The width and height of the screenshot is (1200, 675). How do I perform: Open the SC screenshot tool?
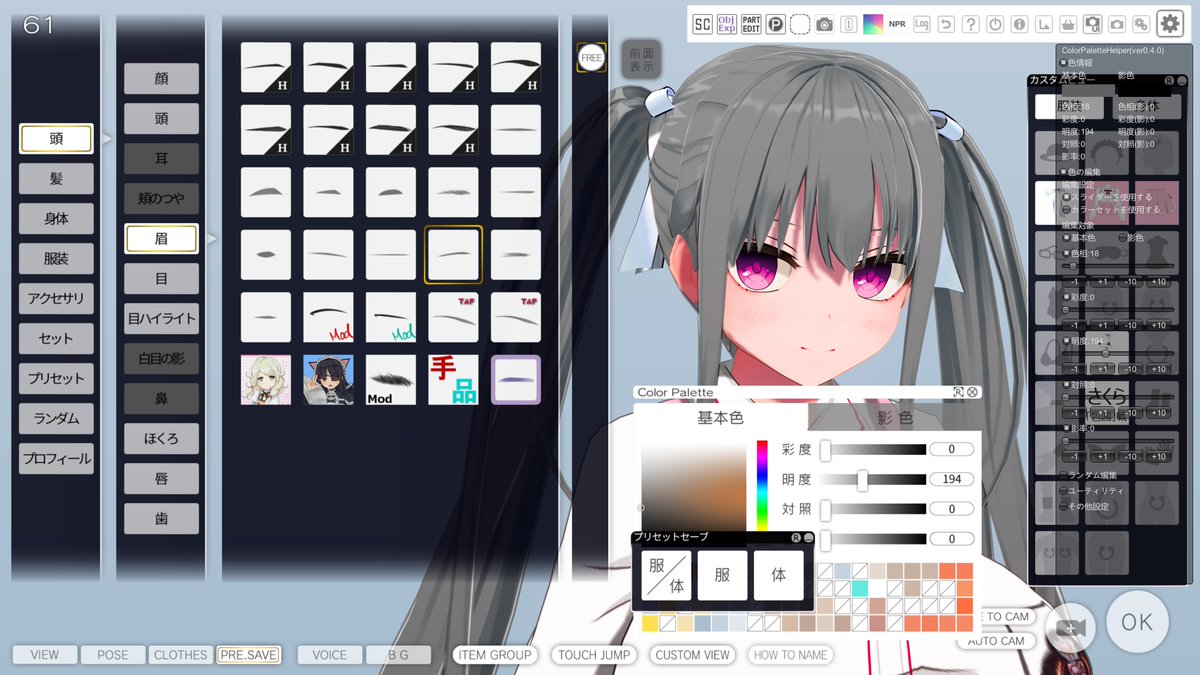(704, 23)
